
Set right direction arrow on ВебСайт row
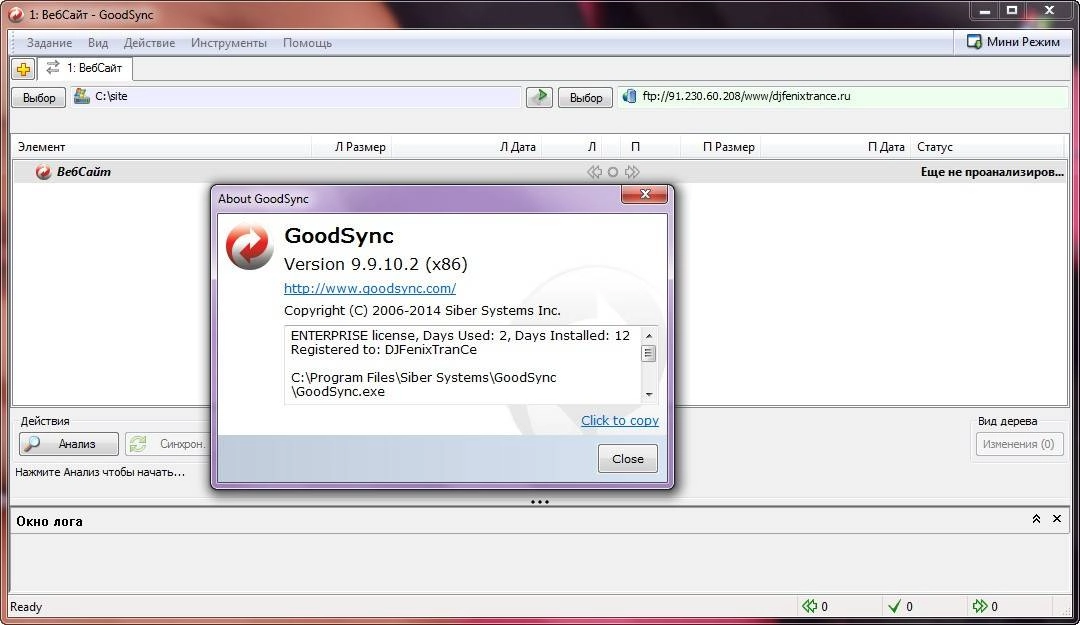click(x=632, y=172)
